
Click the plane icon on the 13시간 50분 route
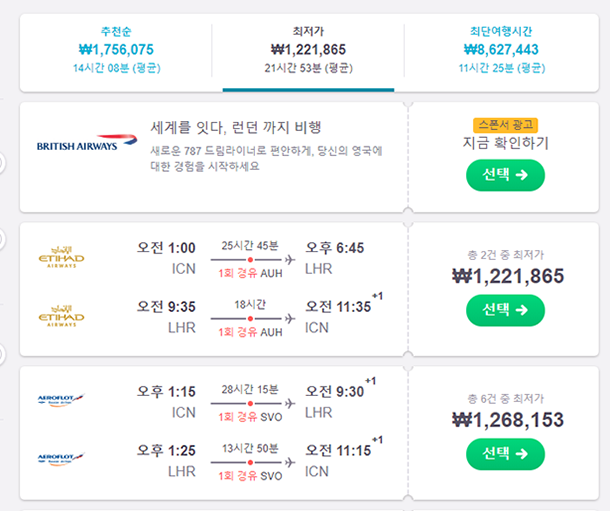coord(290,462)
